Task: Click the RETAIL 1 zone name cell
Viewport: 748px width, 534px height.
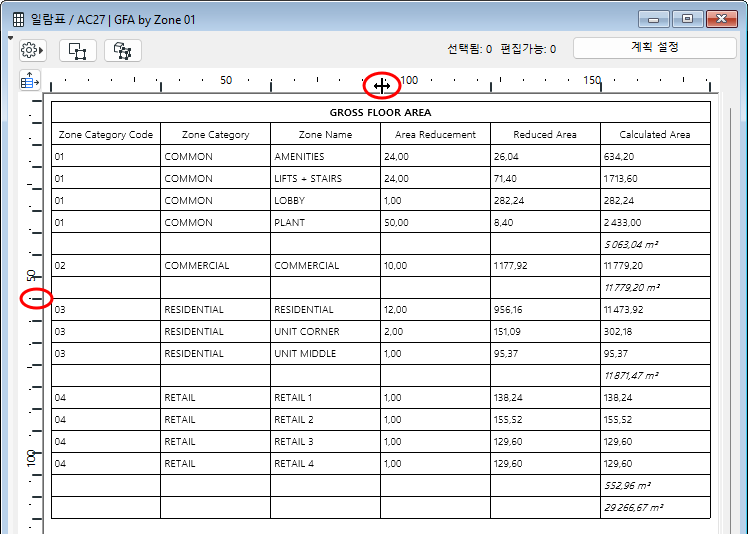Action: point(325,397)
